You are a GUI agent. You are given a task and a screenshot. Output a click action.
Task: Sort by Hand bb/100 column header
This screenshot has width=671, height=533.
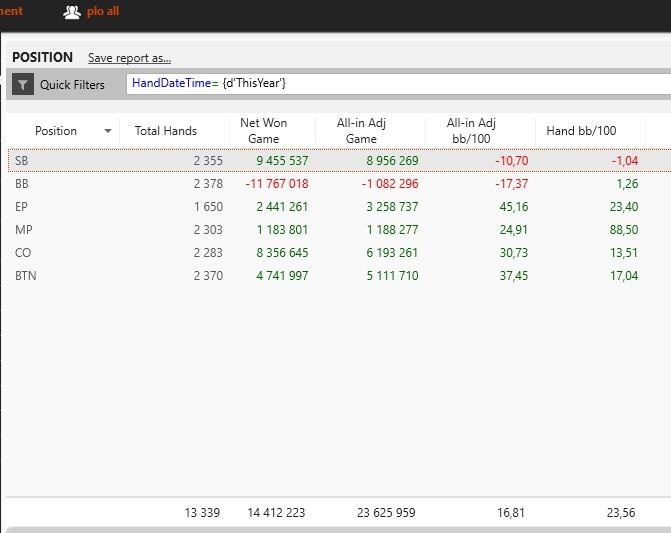581,131
